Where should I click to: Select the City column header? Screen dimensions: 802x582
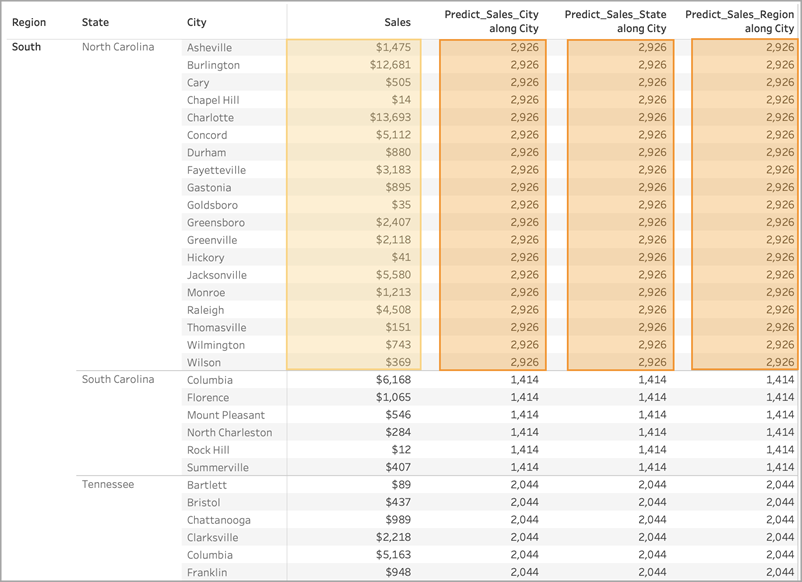[196, 23]
